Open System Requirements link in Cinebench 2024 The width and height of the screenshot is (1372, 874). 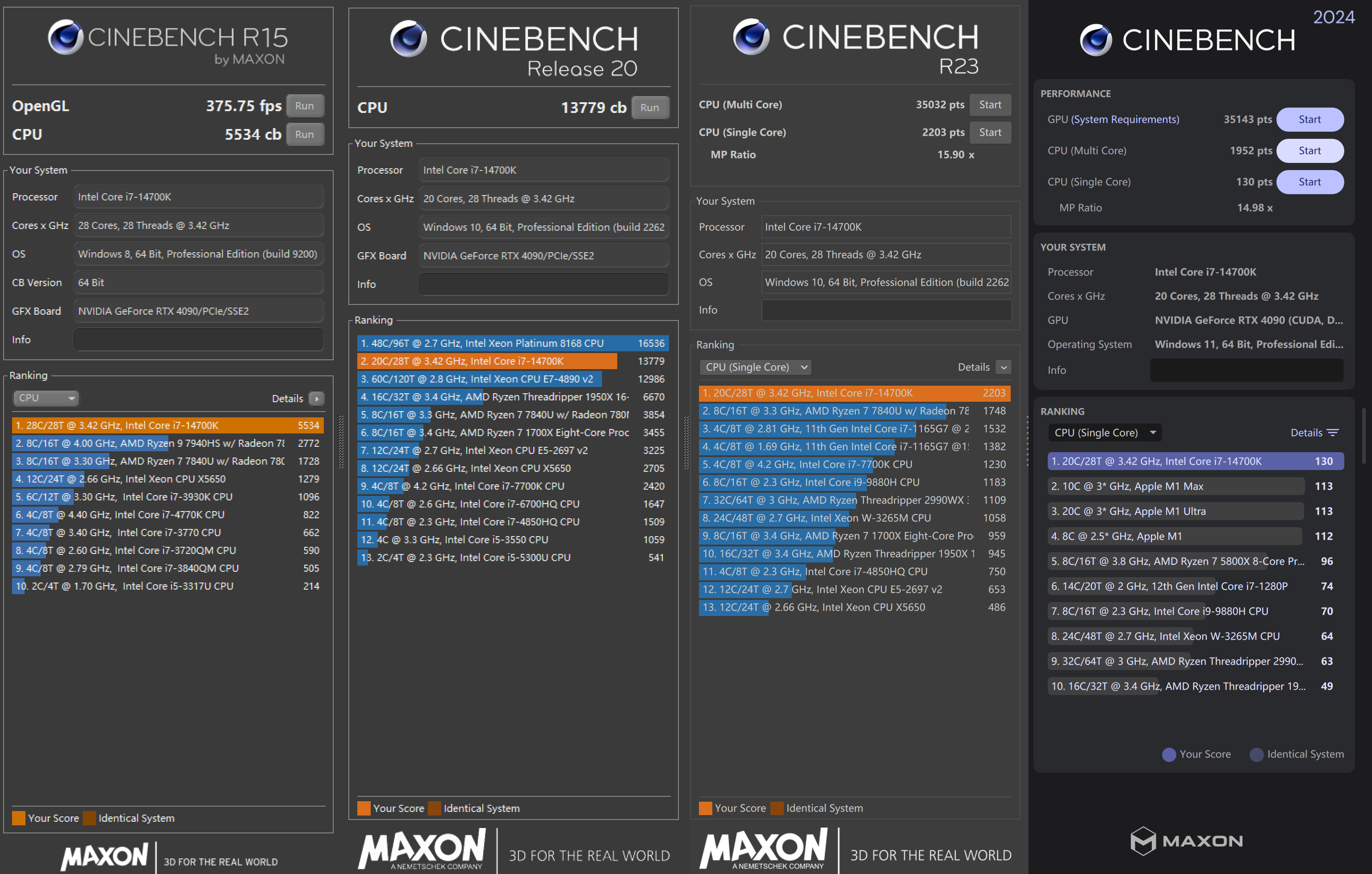coord(1125,120)
